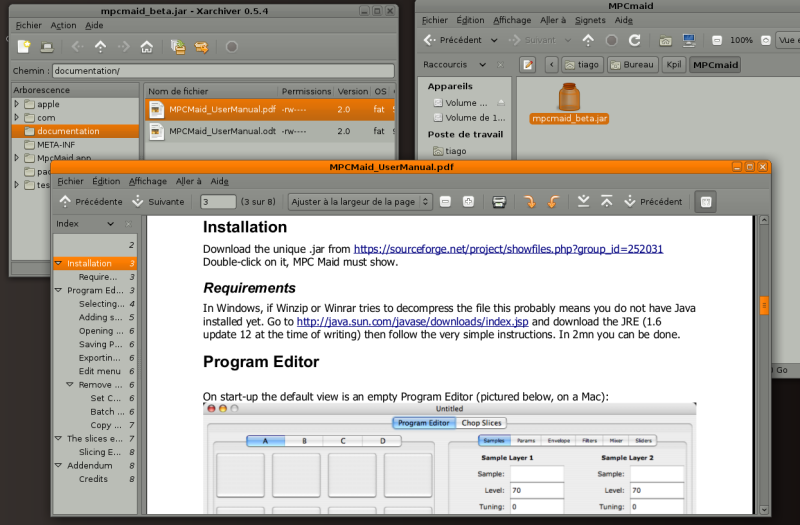Open the Aller à menu in PDF viewer
Viewport: 800px width, 525px height.
coord(188,182)
